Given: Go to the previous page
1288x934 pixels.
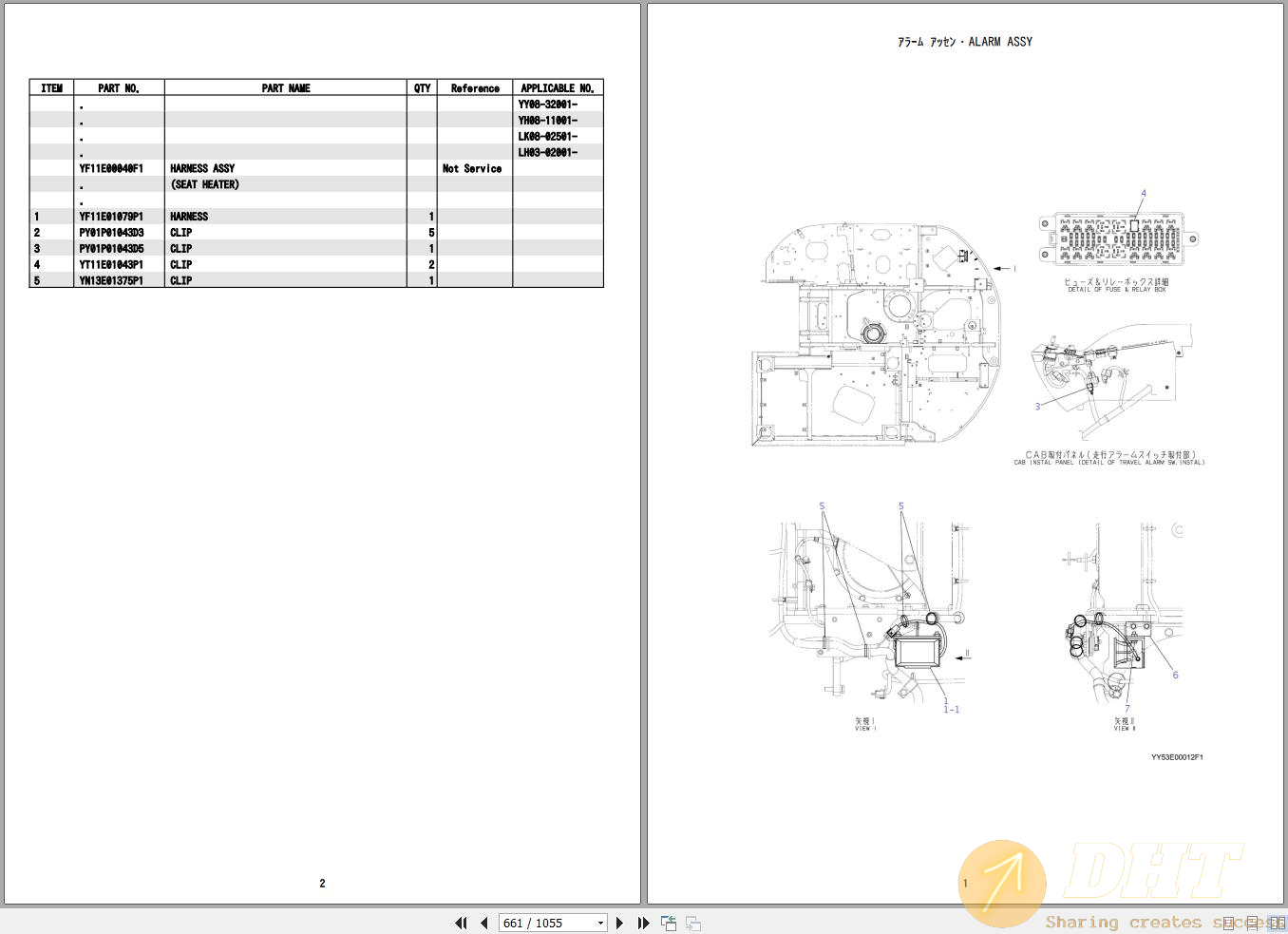Looking at the screenshot, I should [x=484, y=923].
